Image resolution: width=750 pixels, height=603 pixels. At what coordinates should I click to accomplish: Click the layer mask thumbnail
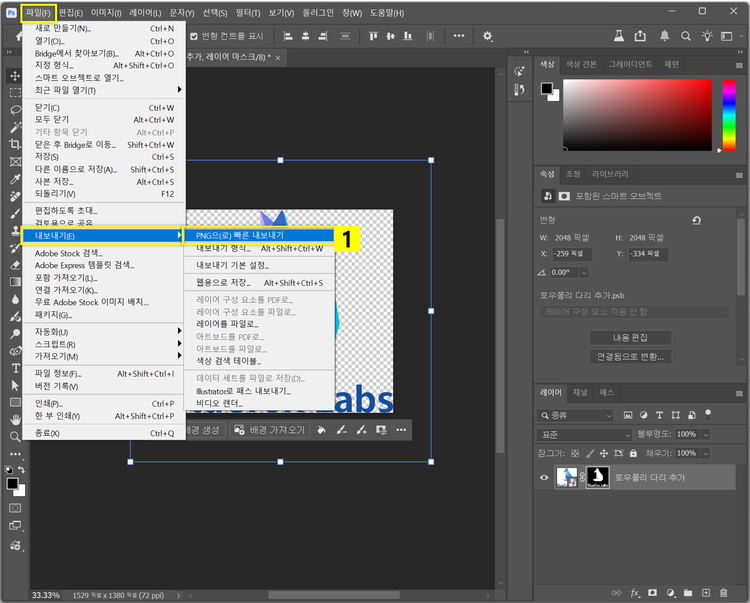point(597,478)
